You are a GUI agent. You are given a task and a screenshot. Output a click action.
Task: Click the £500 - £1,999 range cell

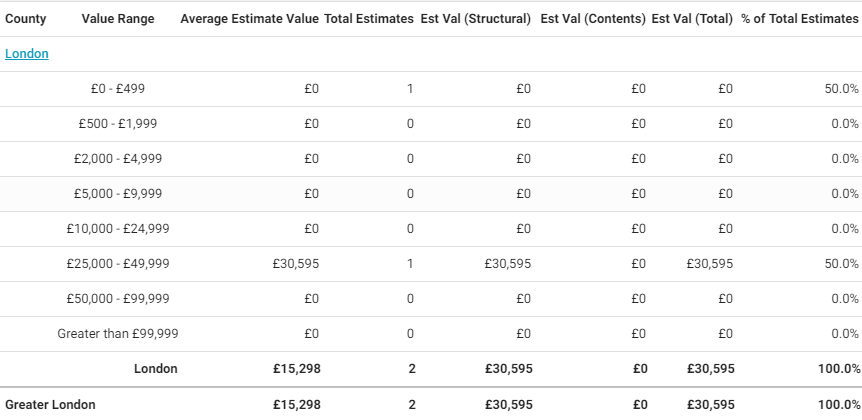(x=118, y=124)
